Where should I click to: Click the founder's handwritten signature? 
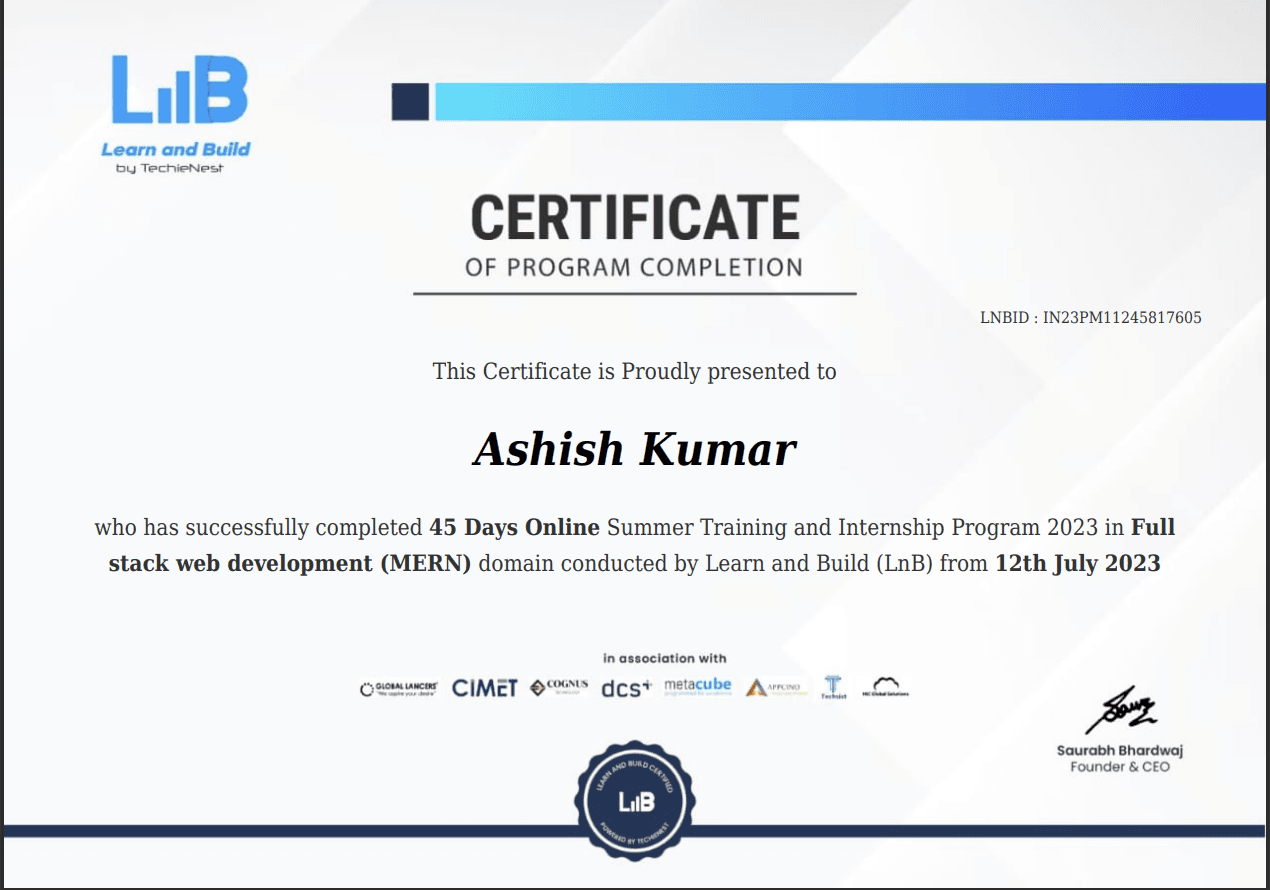(1121, 711)
